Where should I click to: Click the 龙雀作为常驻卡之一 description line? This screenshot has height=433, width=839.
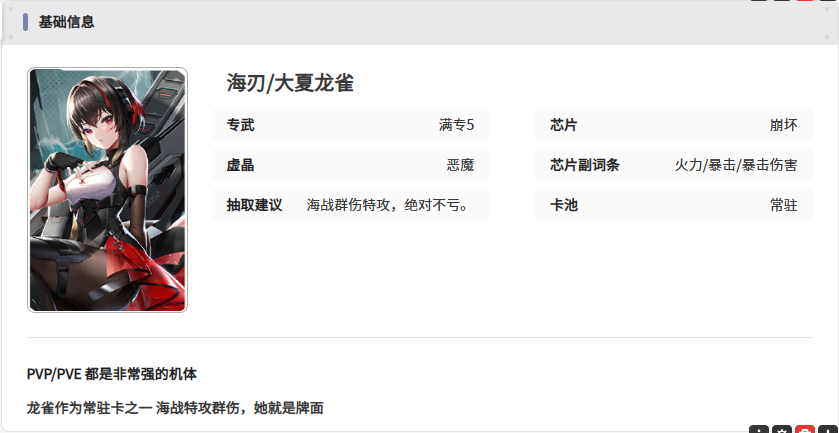point(175,408)
